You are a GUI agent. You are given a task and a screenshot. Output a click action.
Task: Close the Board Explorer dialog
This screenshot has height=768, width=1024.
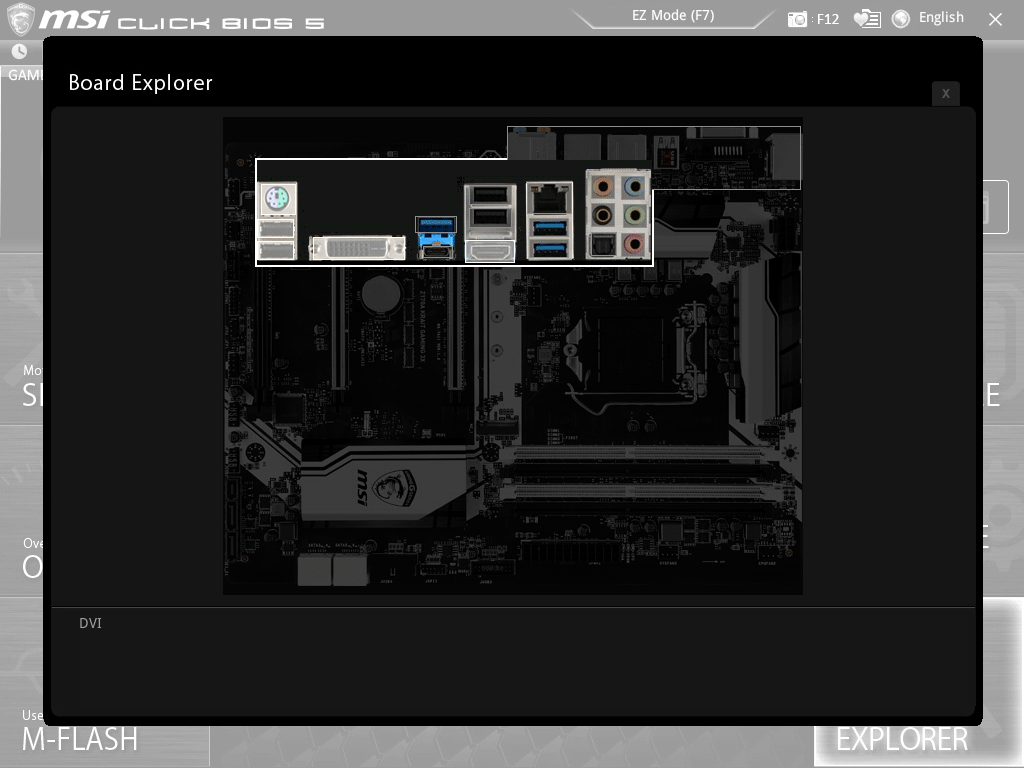946,93
